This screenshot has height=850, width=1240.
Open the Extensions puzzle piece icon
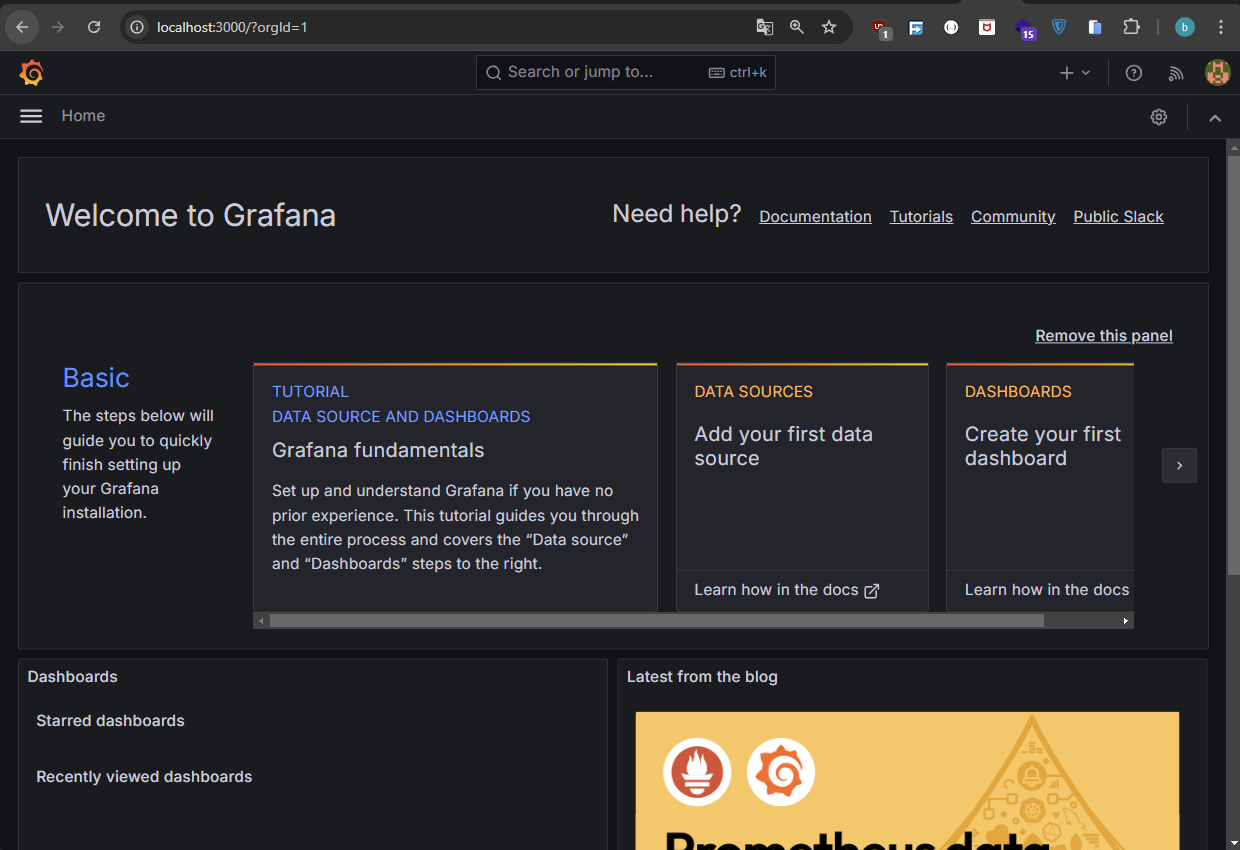pyautogui.click(x=1131, y=27)
